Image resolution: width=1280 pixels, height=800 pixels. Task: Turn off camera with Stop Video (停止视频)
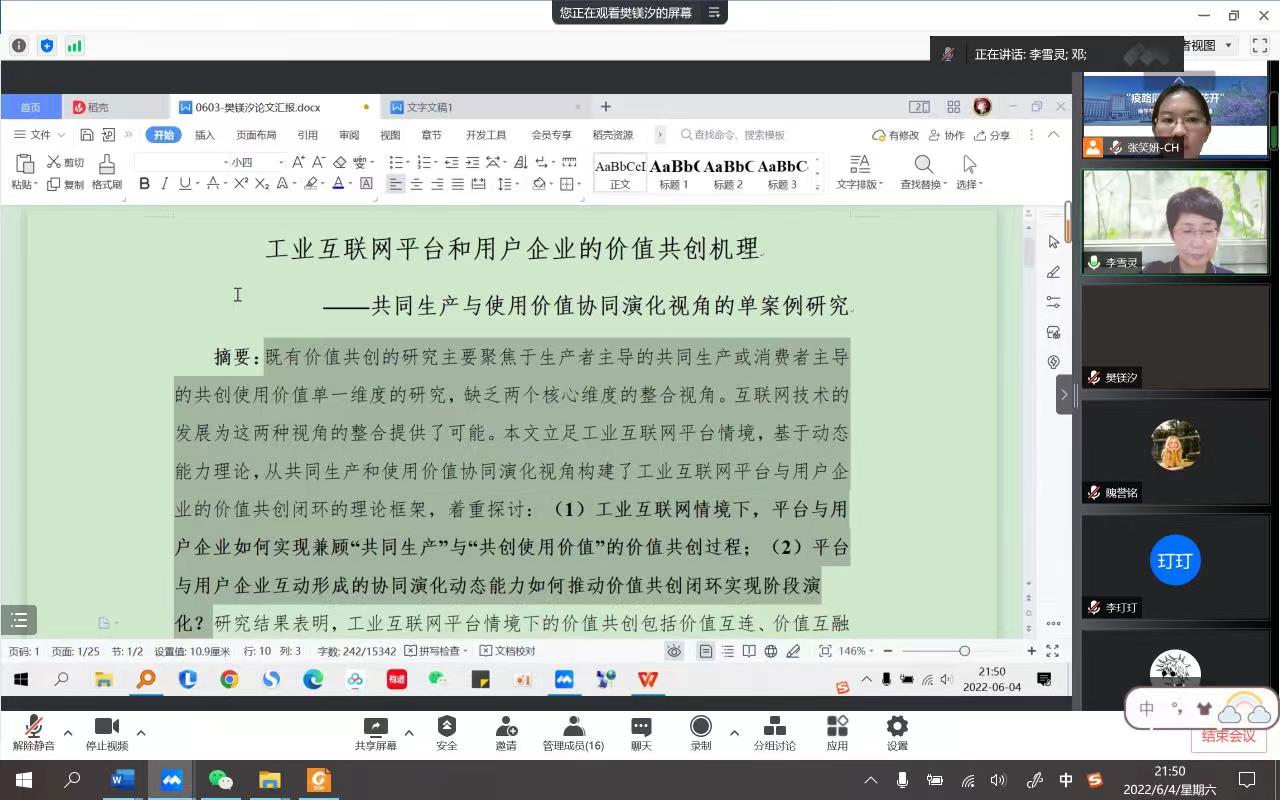coord(106,727)
